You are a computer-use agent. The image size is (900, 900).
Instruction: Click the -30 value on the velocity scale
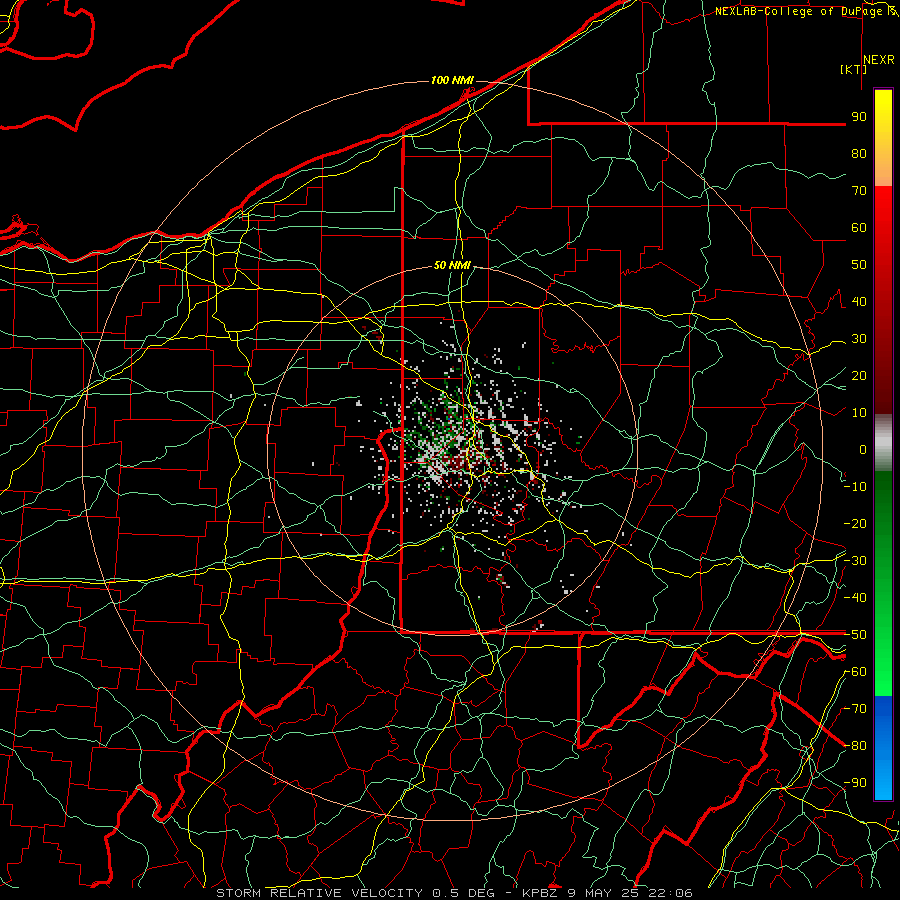coord(855,561)
